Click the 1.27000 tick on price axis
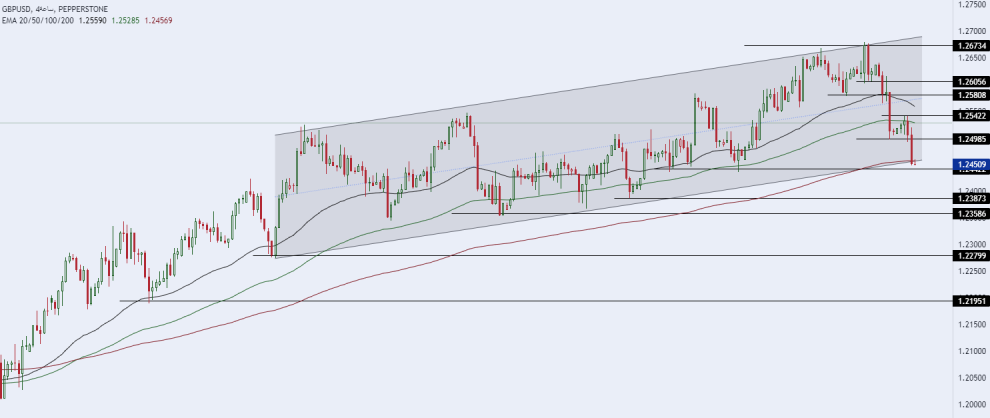 972,31
